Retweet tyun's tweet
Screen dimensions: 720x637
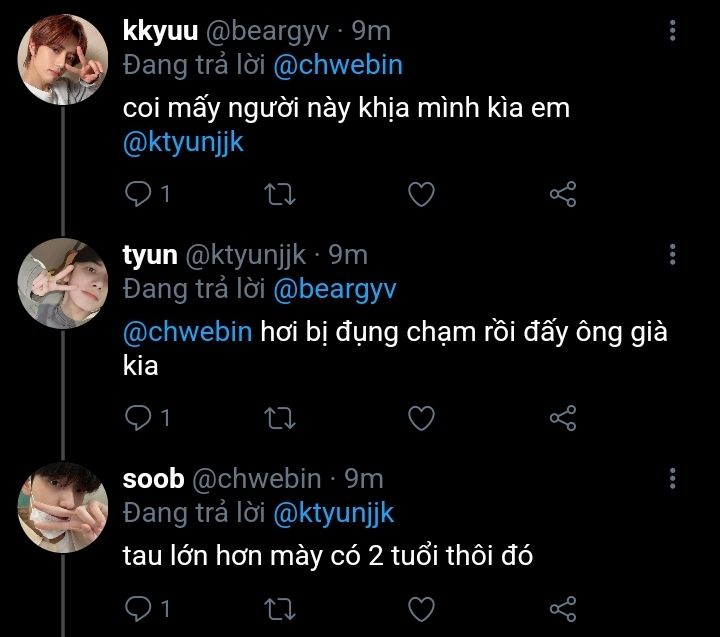coord(281,416)
